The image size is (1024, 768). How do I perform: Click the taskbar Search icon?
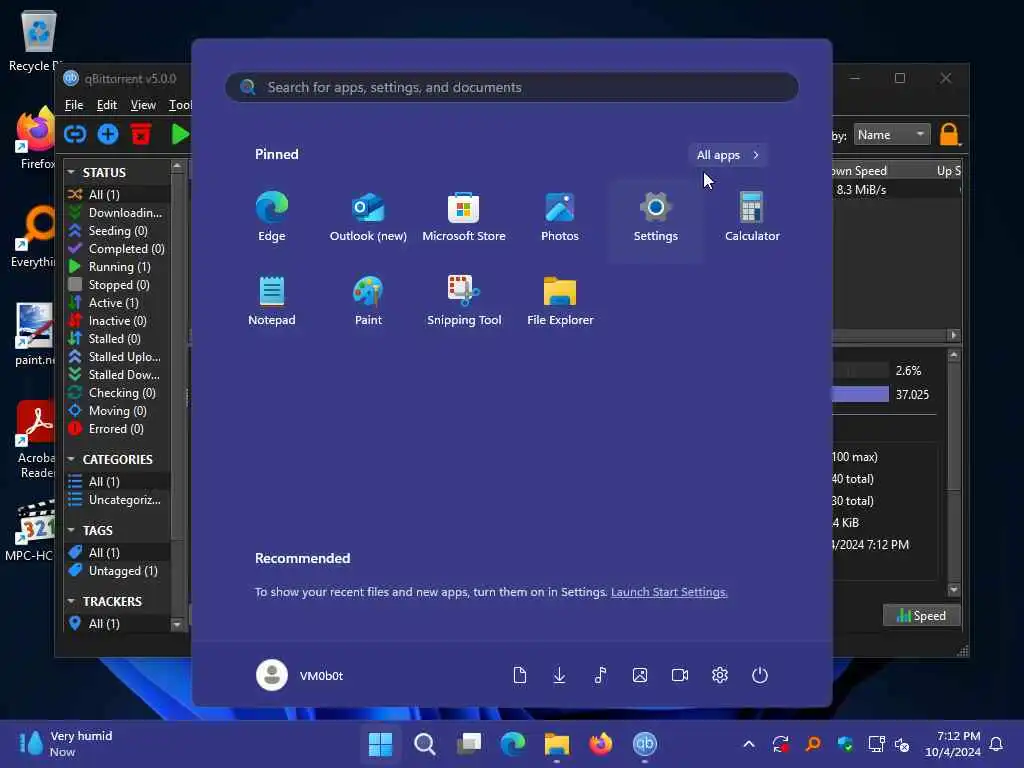(424, 743)
